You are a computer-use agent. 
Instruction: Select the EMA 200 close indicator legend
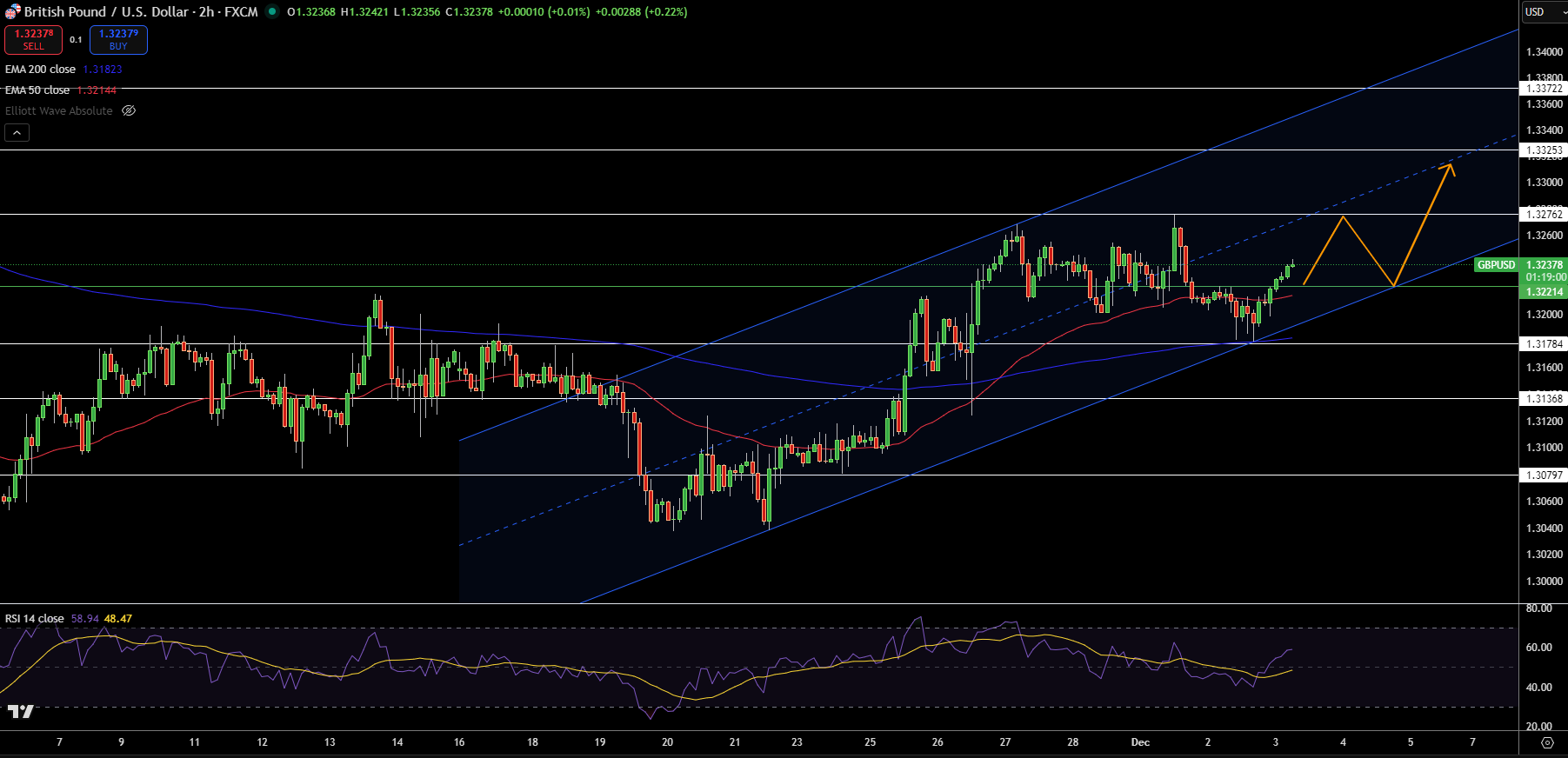click(x=40, y=69)
